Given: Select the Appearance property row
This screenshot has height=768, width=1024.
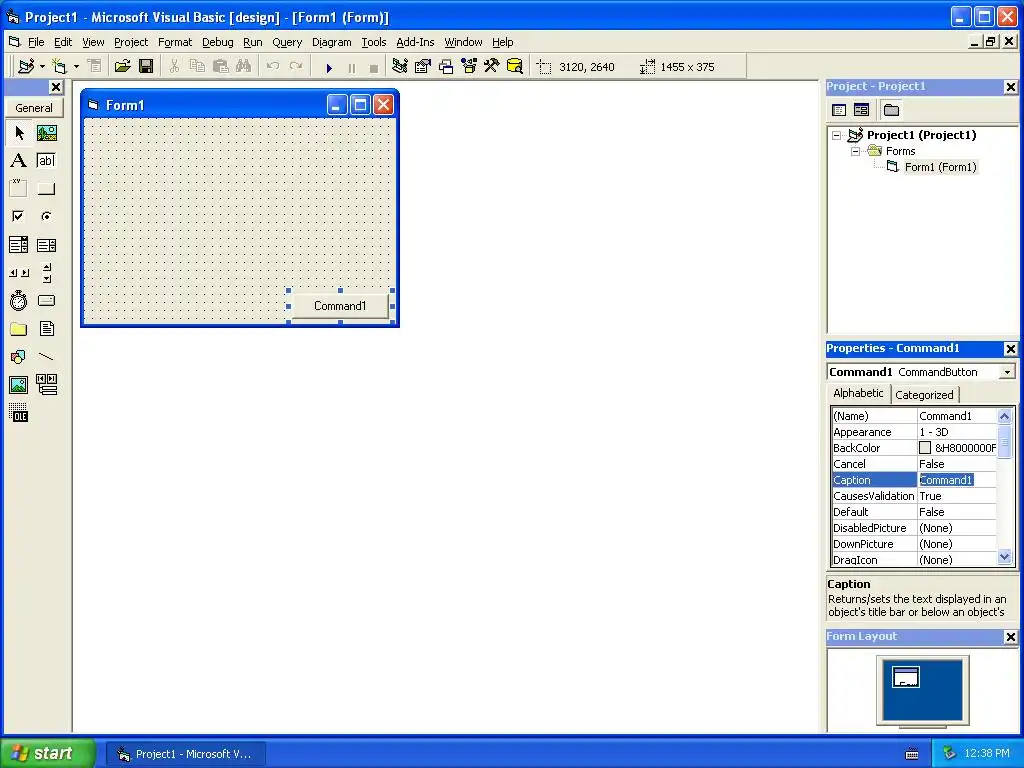Looking at the screenshot, I should [x=914, y=432].
